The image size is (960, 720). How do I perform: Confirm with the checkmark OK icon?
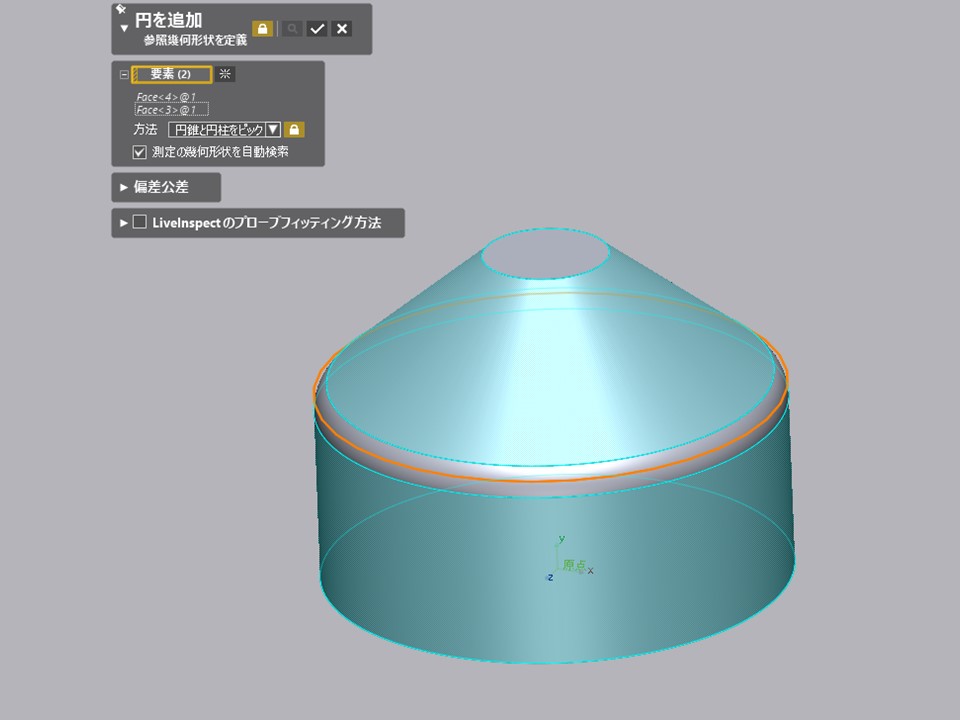[317, 29]
